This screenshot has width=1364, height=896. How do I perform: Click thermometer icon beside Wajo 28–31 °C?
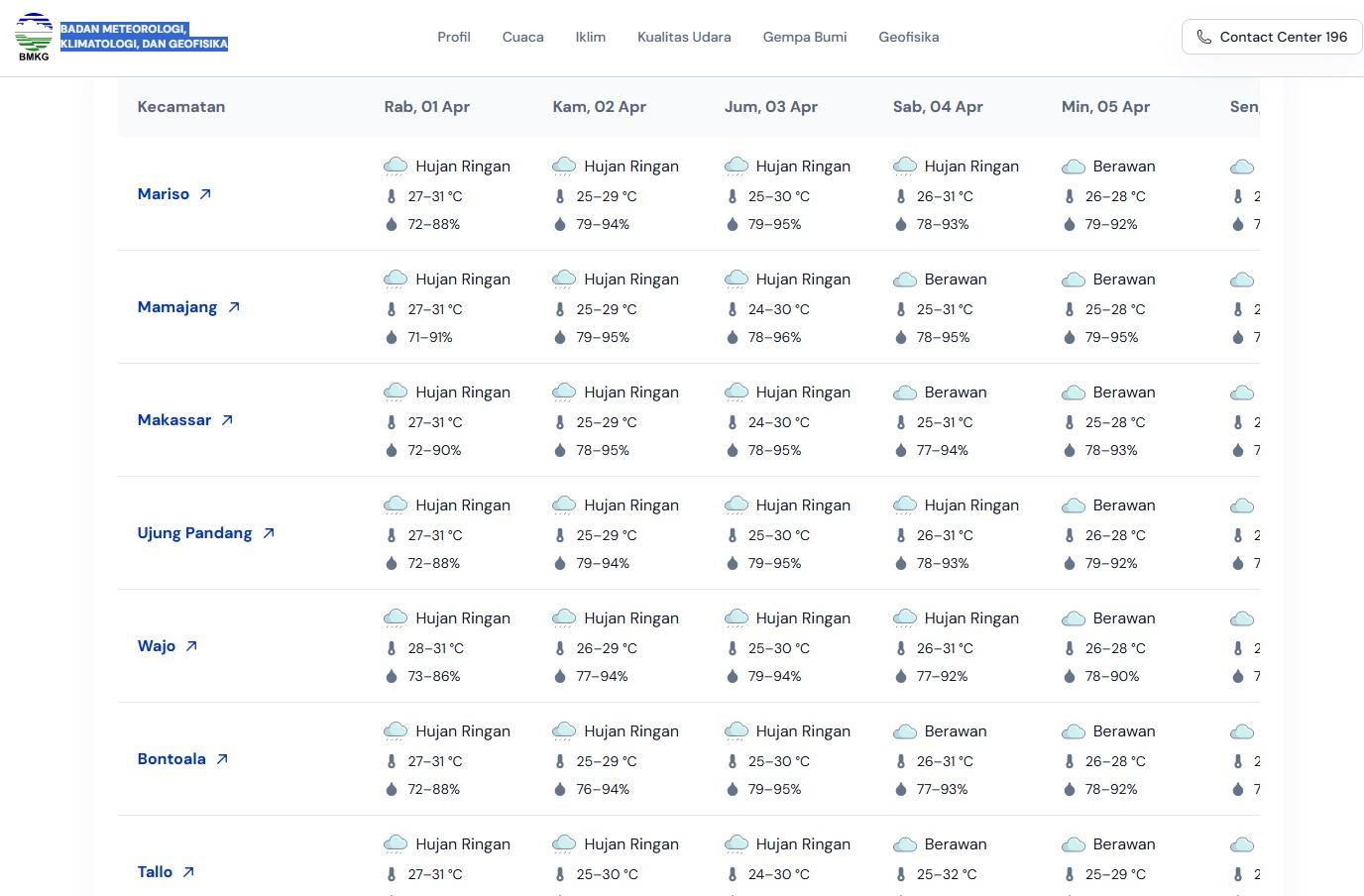[392, 648]
